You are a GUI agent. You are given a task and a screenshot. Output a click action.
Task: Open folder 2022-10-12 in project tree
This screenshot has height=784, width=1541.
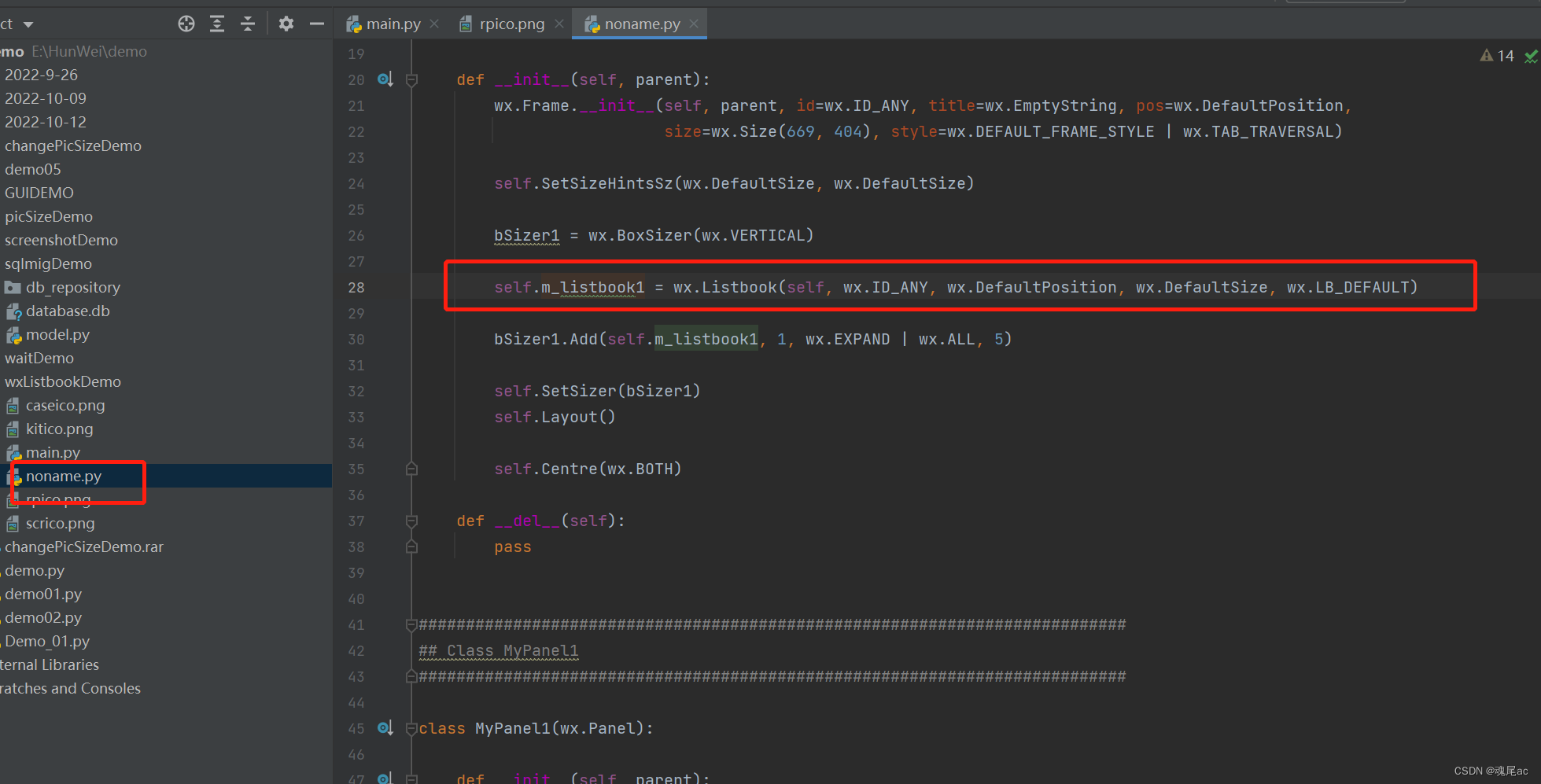click(x=46, y=122)
